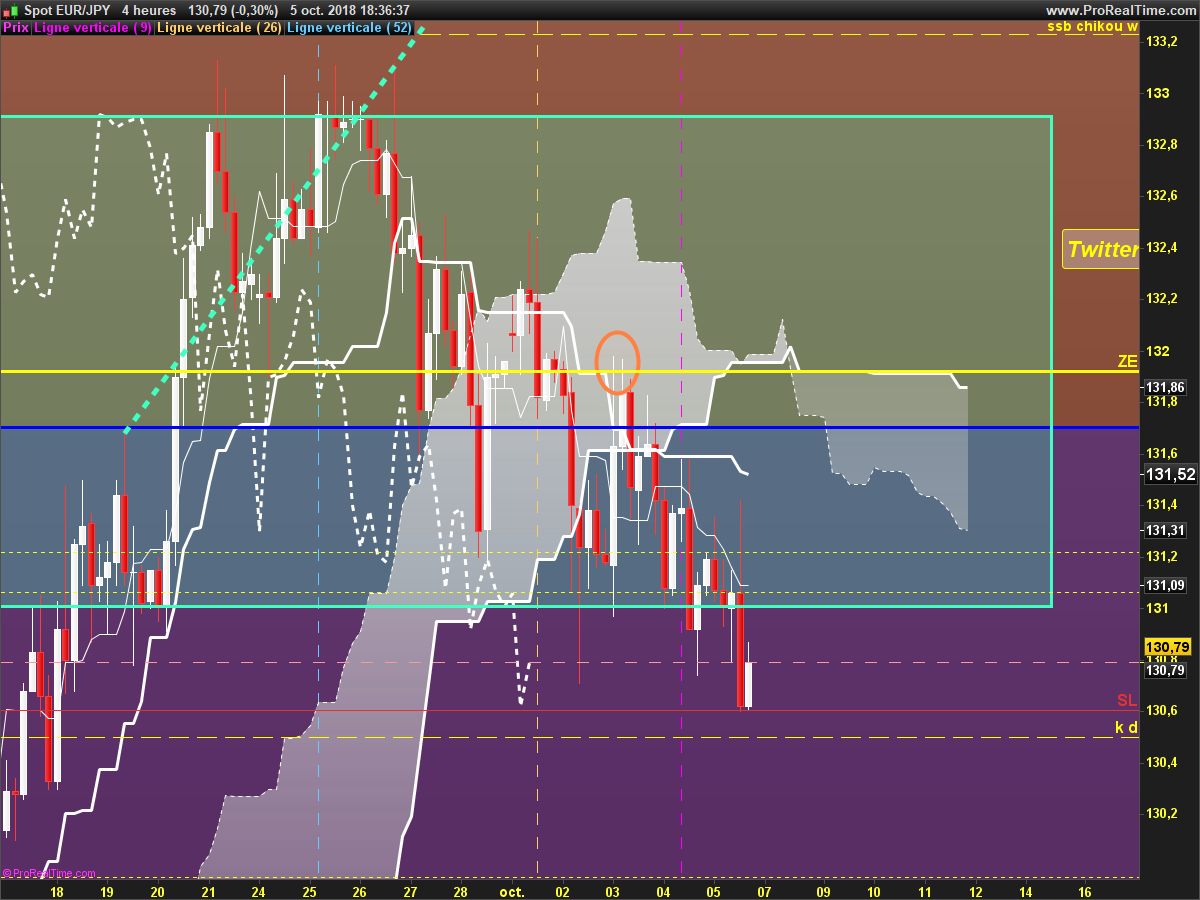Click date 27 on the time axis
This screenshot has width=1200, height=900.
pyautogui.click(x=410, y=890)
